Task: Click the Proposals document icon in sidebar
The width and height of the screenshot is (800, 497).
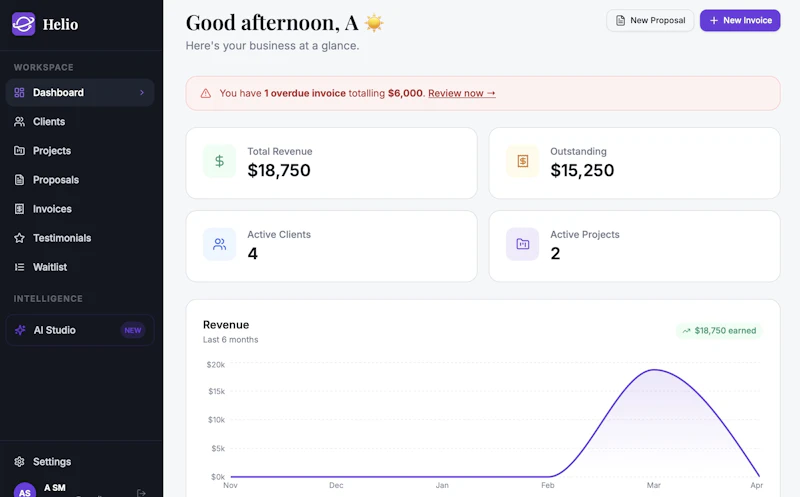Action: pos(19,180)
